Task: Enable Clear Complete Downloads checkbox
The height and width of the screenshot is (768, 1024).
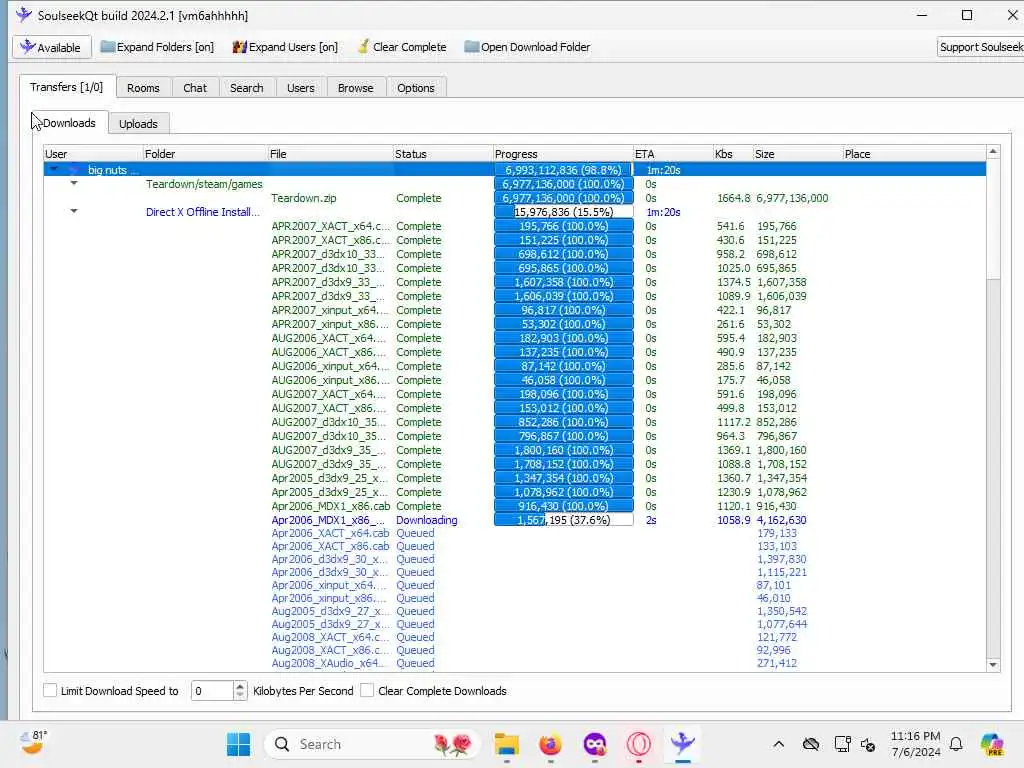Action: 367,690
